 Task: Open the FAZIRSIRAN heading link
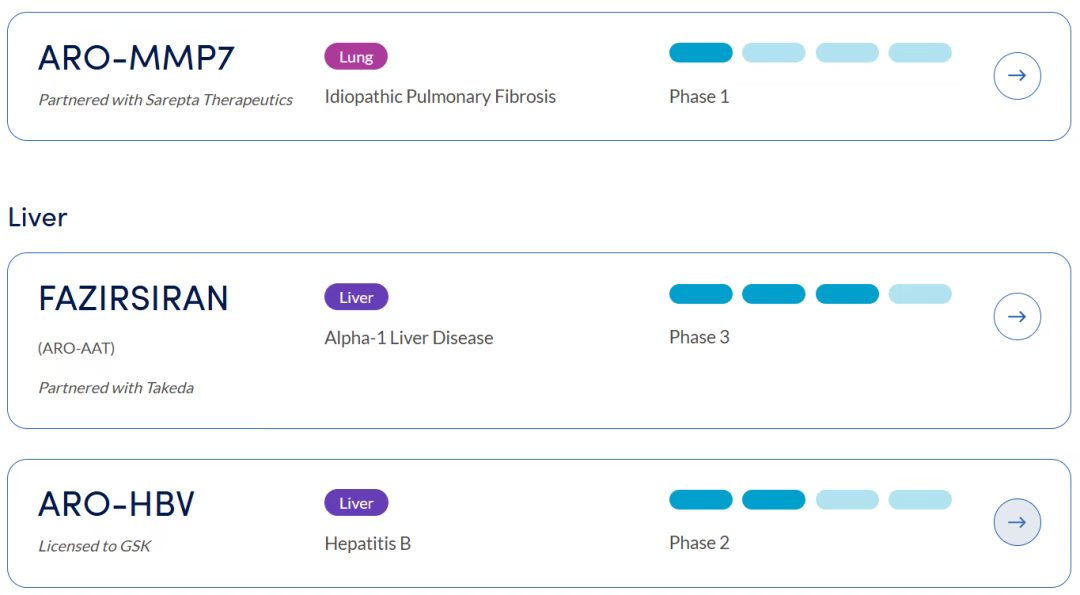click(x=133, y=298)
